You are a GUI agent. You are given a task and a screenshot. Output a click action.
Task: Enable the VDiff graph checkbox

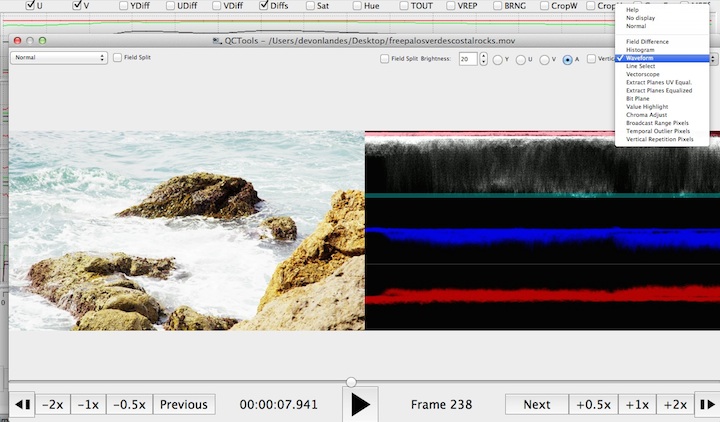tap(217, 6)
